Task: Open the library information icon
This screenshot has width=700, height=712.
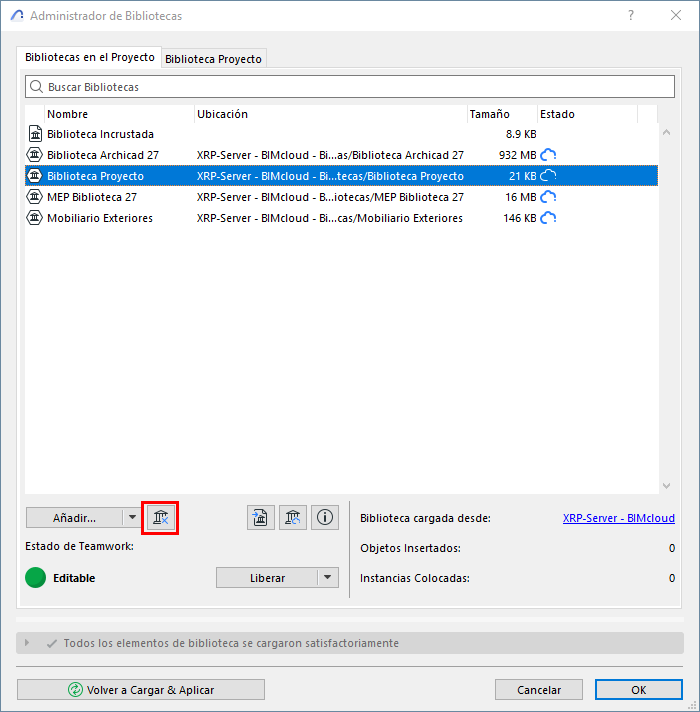Action: click(x=325, y=518)
